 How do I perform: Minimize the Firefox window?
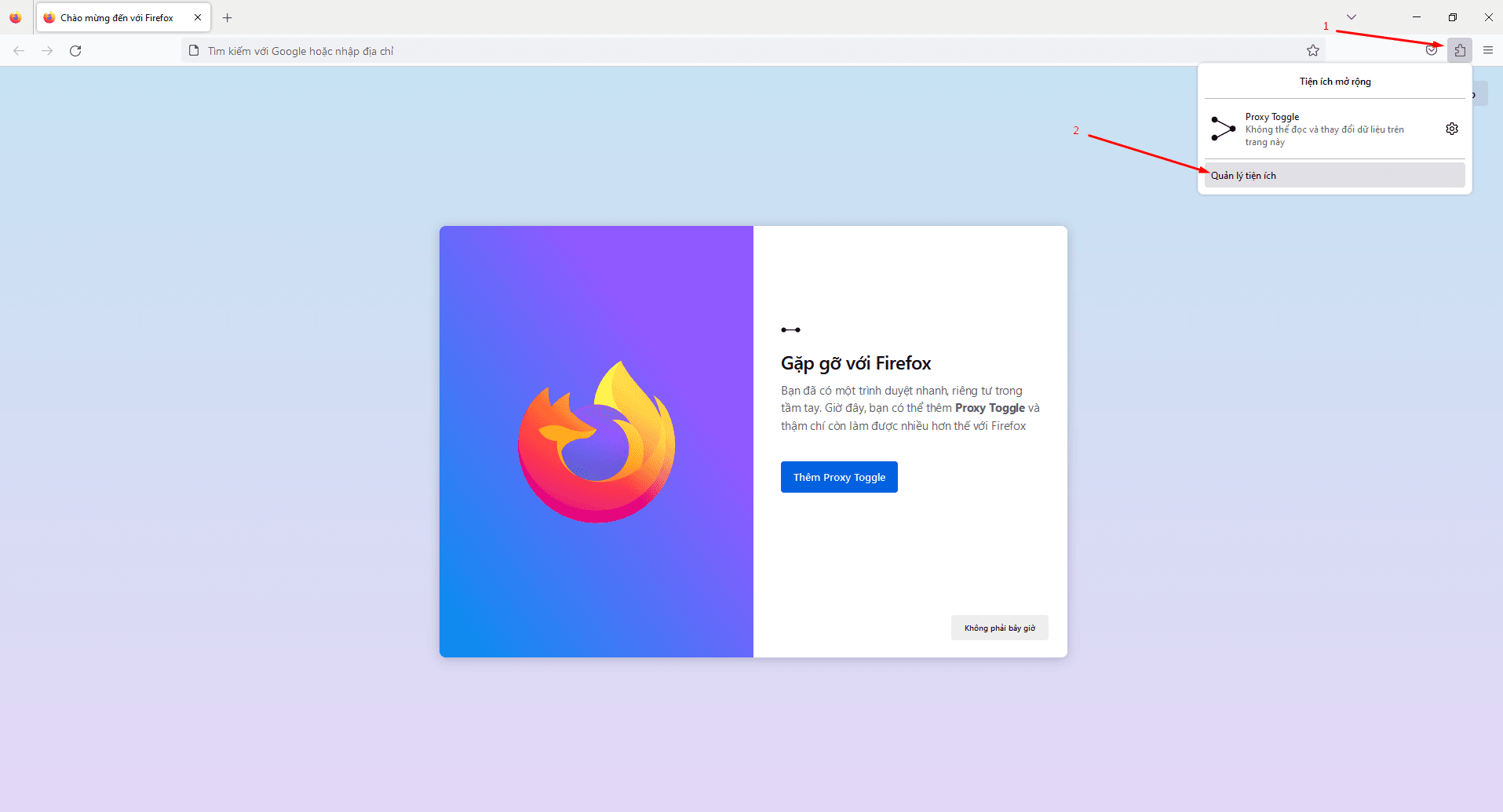coord(1417,17)
